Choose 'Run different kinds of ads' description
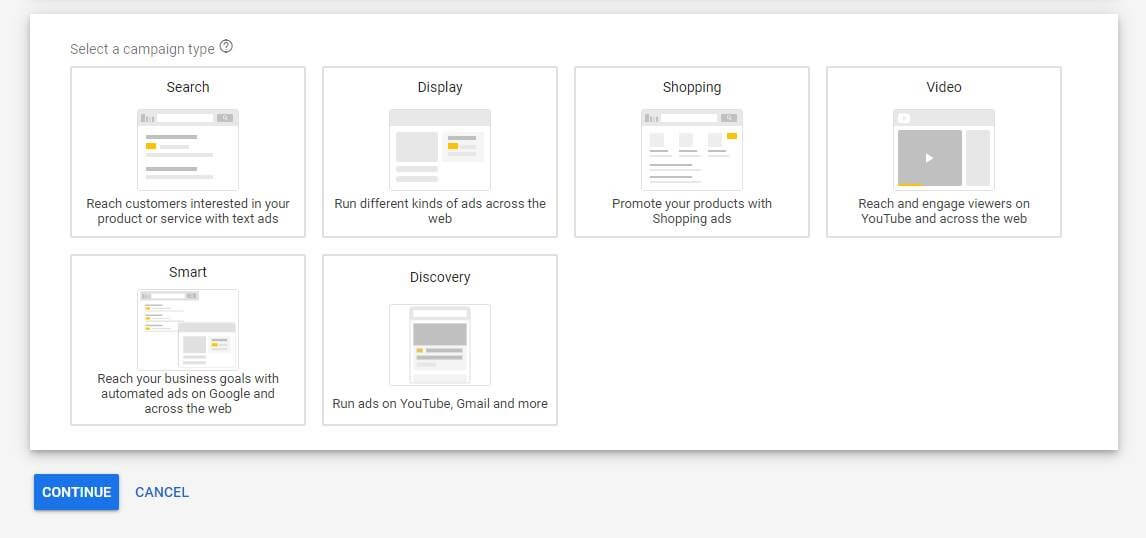 pyautogui.click(x=440, y=211)
